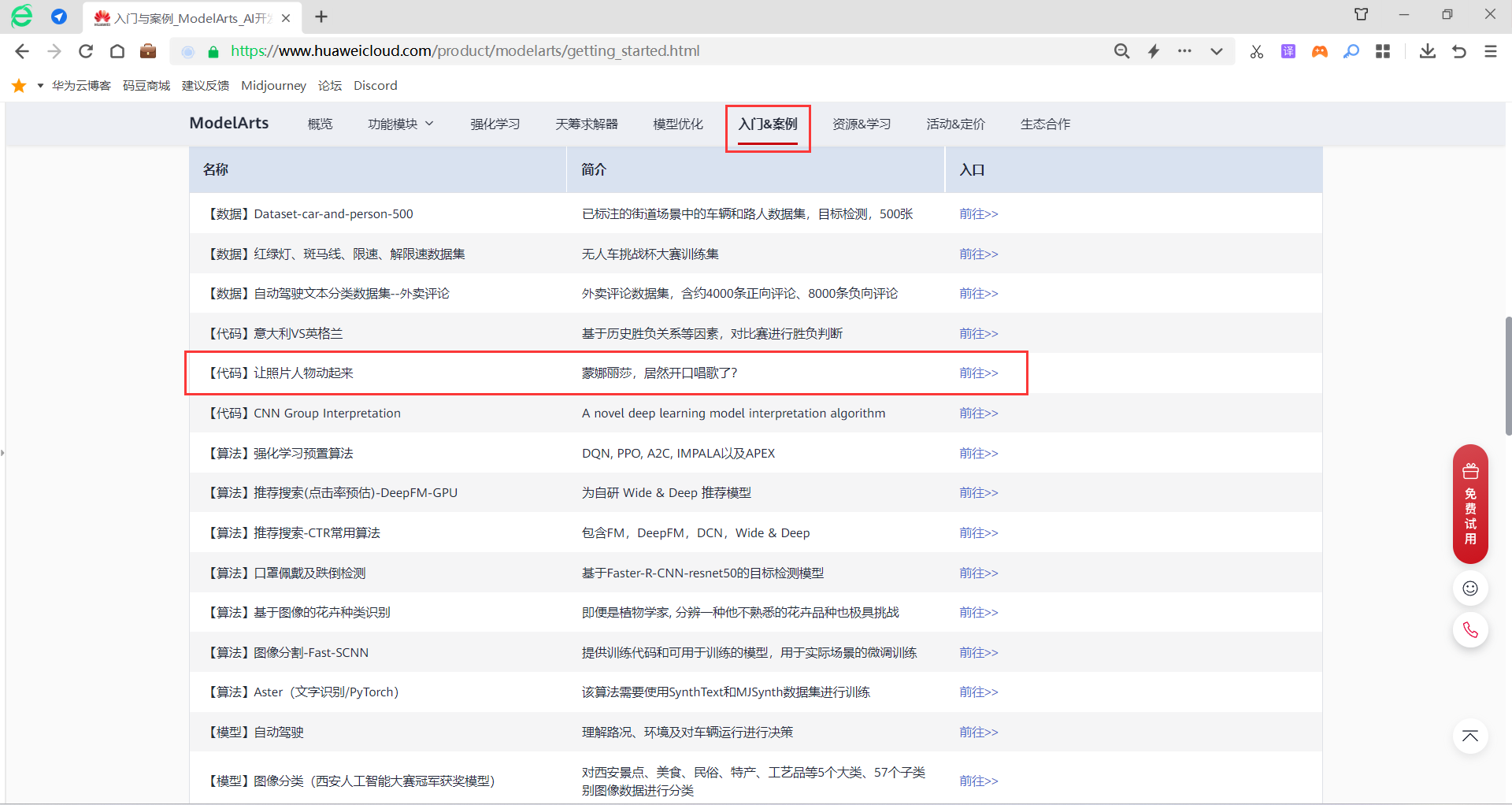The width and height of the screenshot is (1512, 805).
Task: Open 前往>> for 口罩佩戴及跌倒检测 row
Action: pos(979,573)
